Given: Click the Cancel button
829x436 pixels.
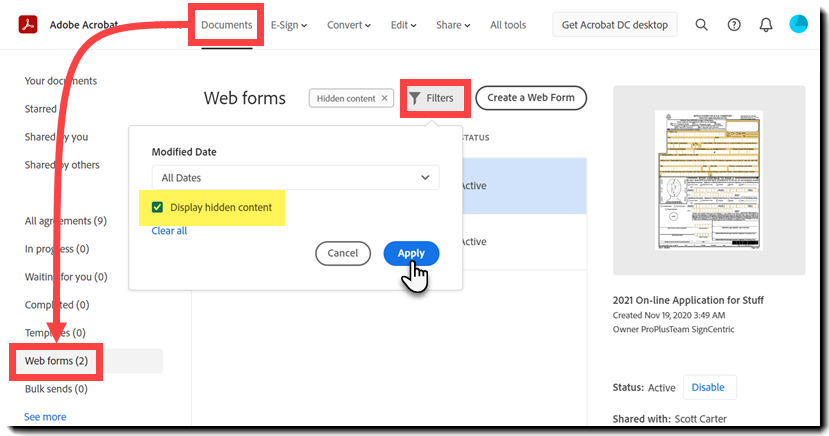Looking at the screenshot, I should [x=343, y=253].
